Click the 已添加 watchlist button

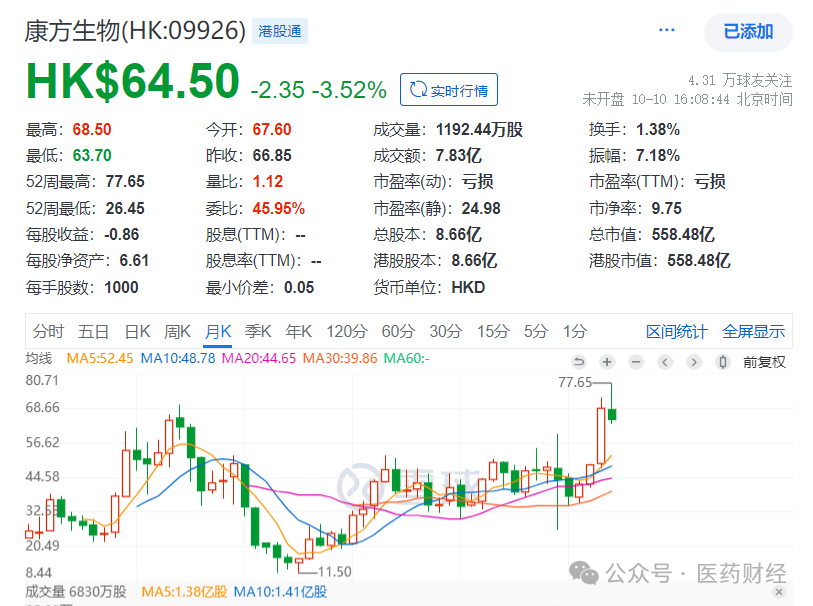[748, 32]
